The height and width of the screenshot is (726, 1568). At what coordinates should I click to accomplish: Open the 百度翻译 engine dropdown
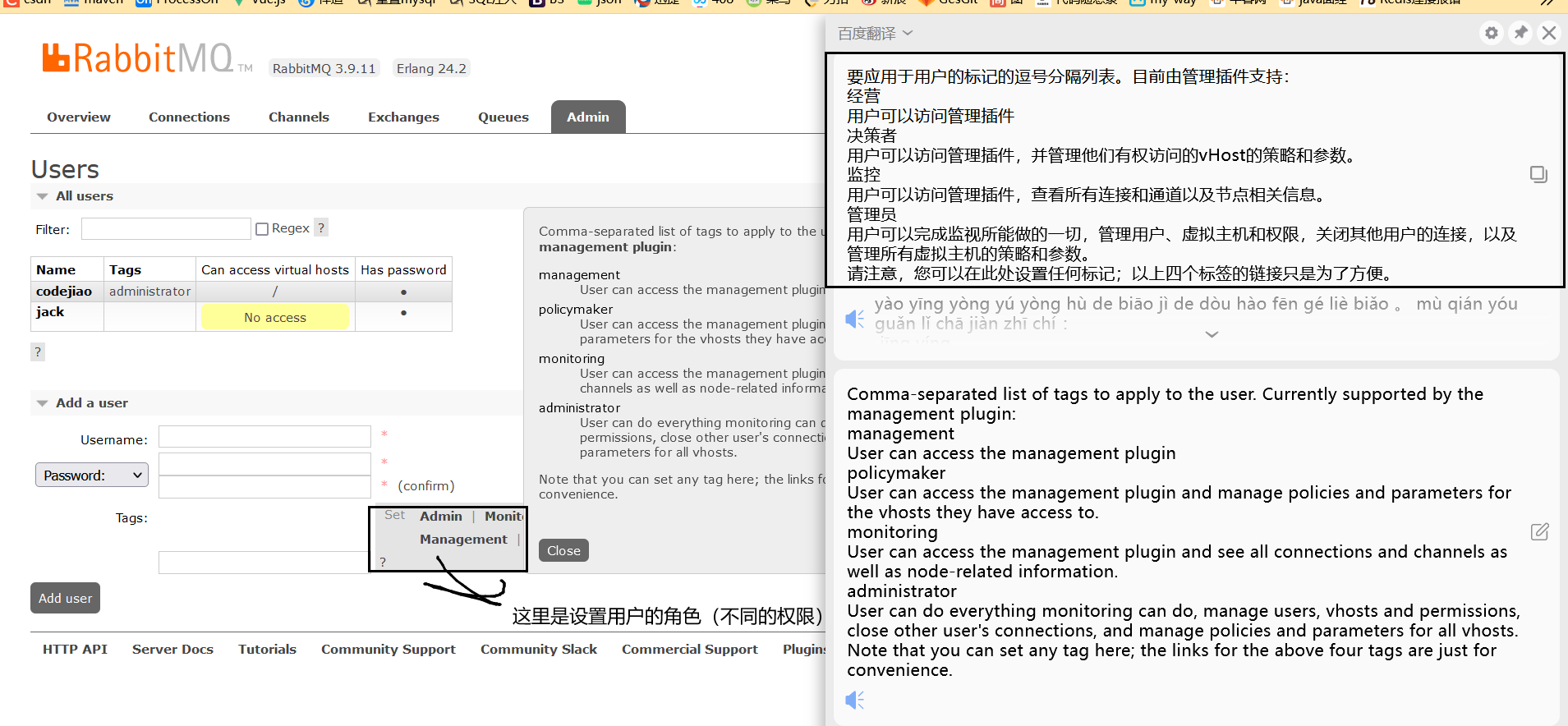[x=875, y=34]
